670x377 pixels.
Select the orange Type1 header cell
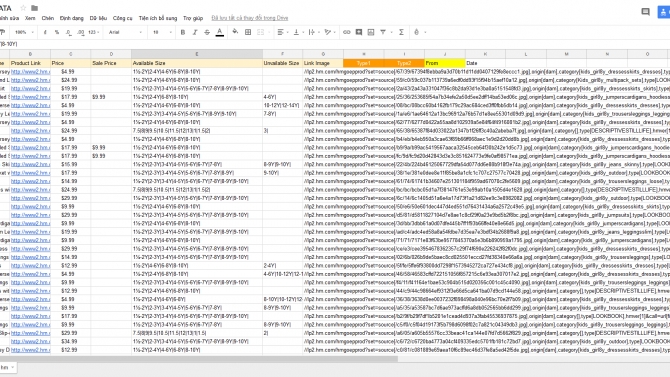pyautogui.click(x=364, y=63)
